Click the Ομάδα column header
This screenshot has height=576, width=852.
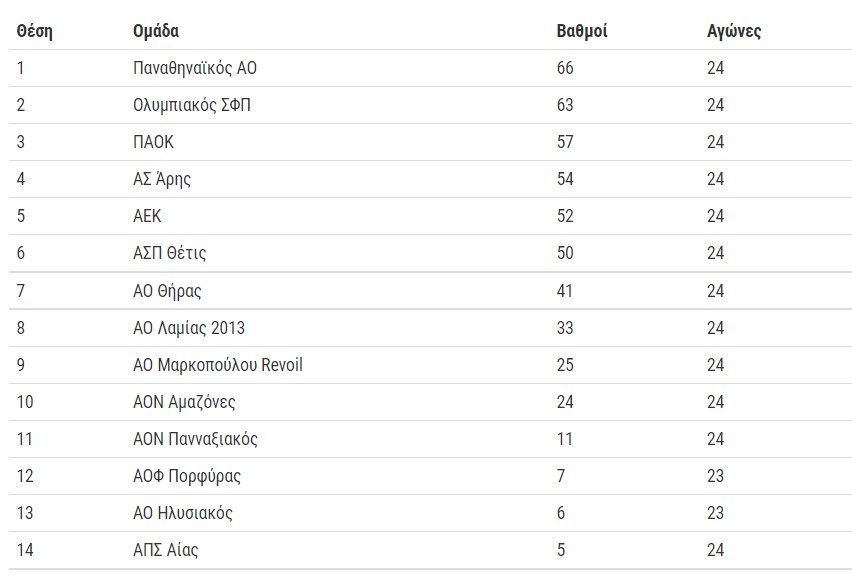pos(156,31)
